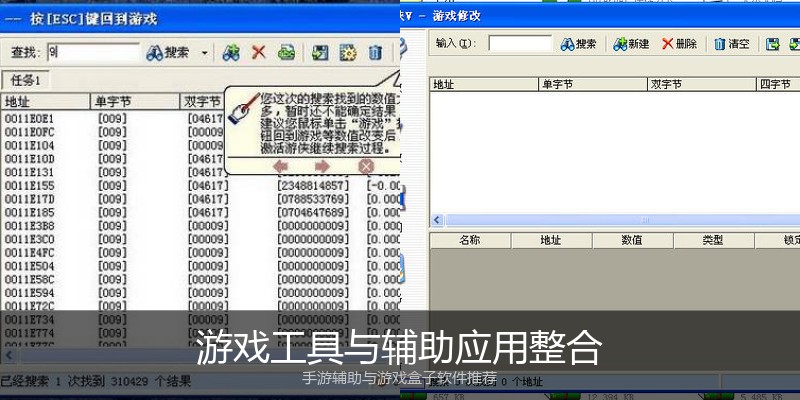Click the horizontal scrollbar thumb in 游戏修改 results

point(622,220)
